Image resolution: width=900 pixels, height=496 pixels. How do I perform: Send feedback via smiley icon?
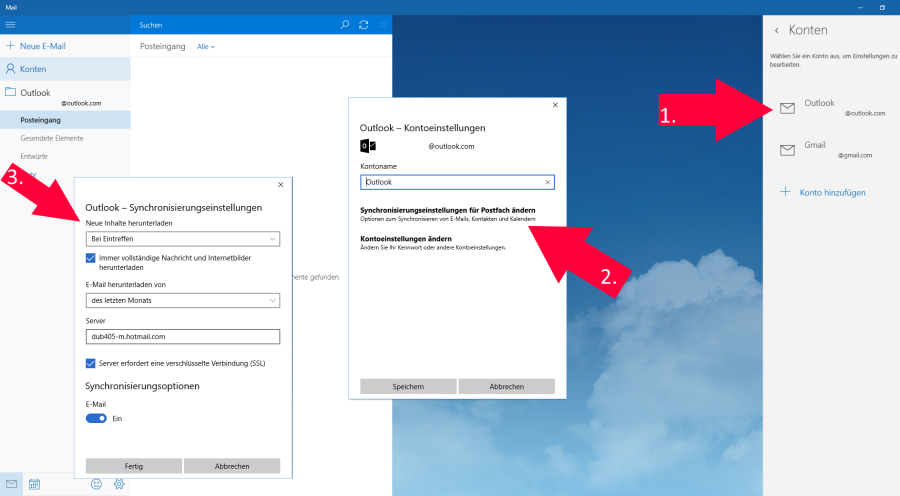(x=96, y=484)
